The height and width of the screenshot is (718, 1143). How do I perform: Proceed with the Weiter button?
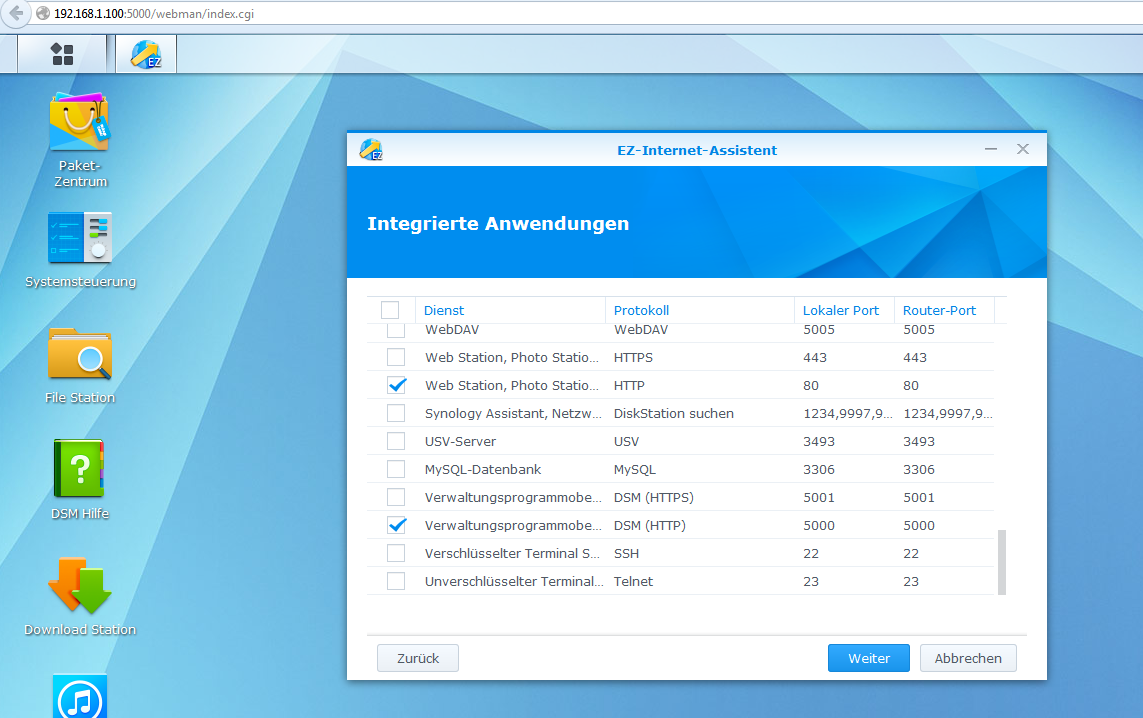tap(869, 658)
